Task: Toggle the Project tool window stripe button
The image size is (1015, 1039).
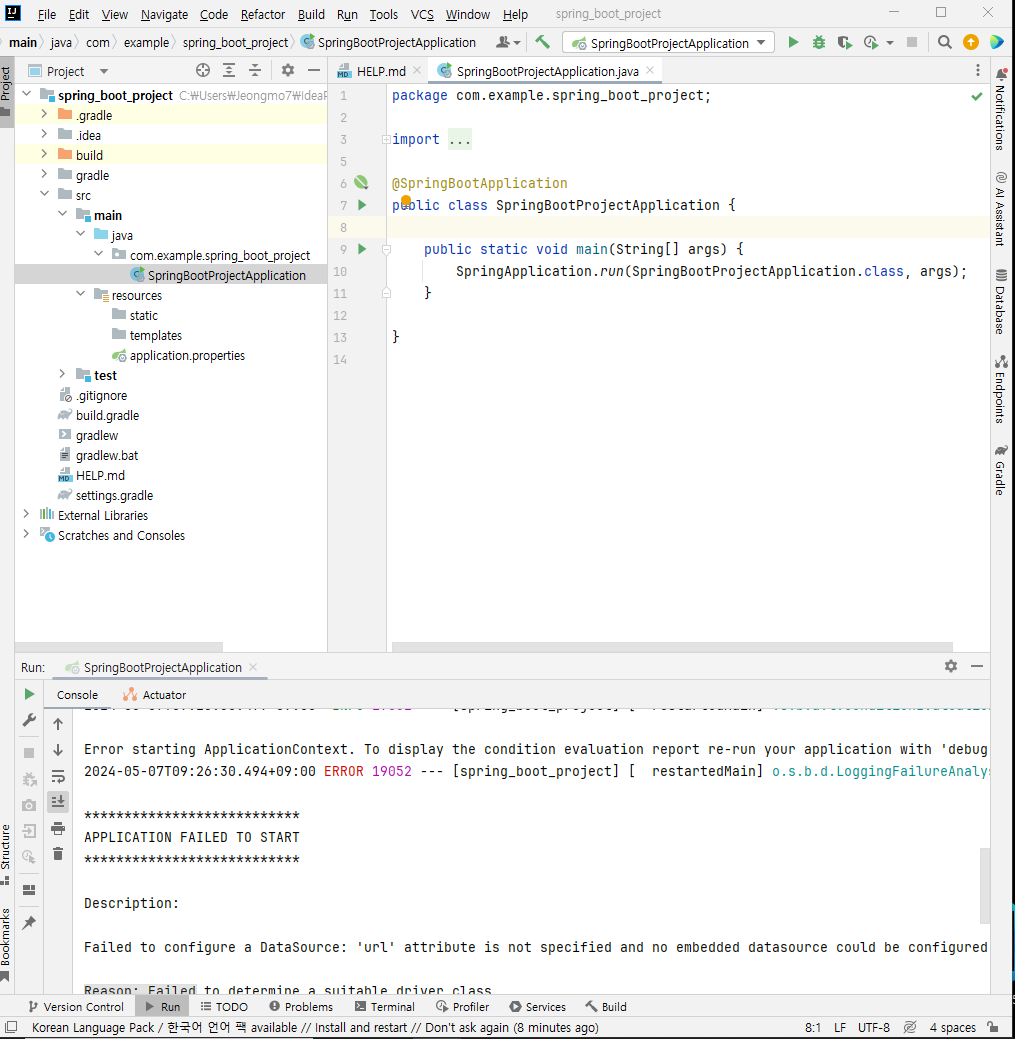Action: coord(6,91)
